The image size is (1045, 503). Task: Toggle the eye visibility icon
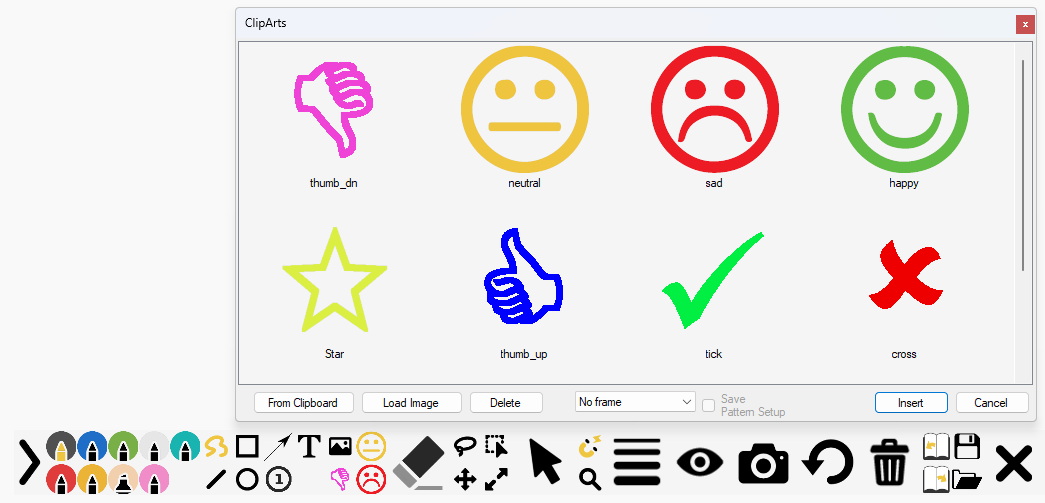(700, 462)
